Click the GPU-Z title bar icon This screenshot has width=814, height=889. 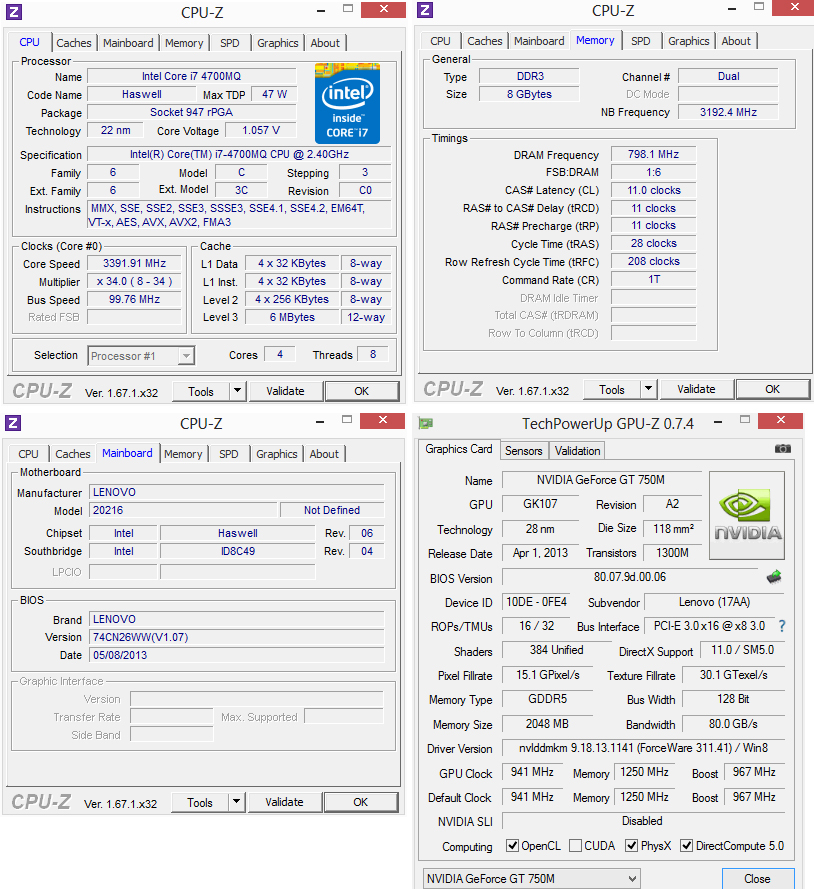coord(424,421)
